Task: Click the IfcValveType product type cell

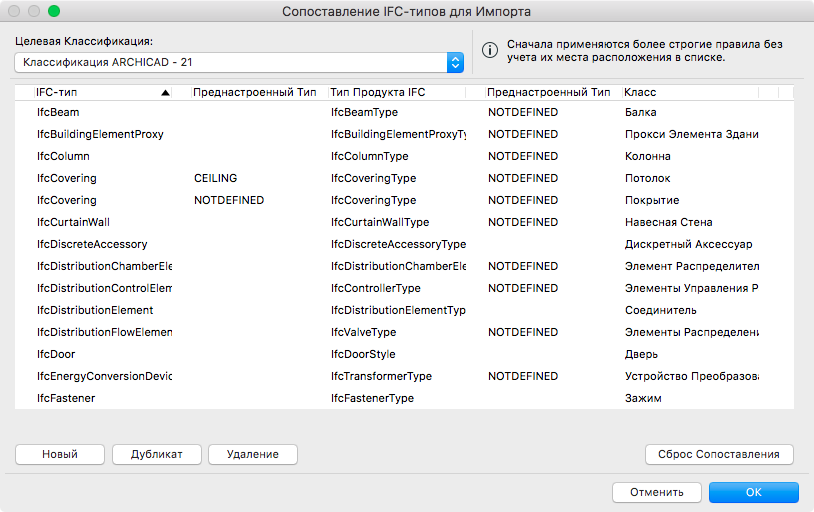Action: [364, 332]
